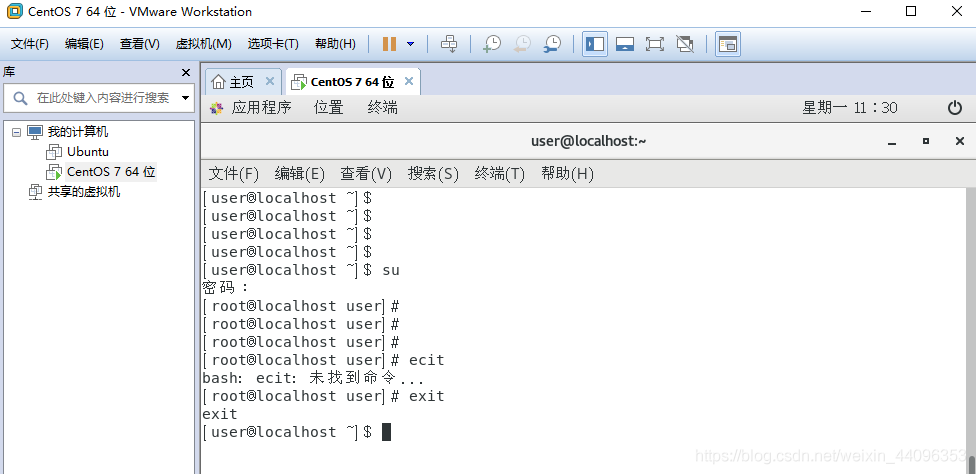The image size is (976, 474).
Task: Open the GNOME 位置 menu
Action: point(329,108)
